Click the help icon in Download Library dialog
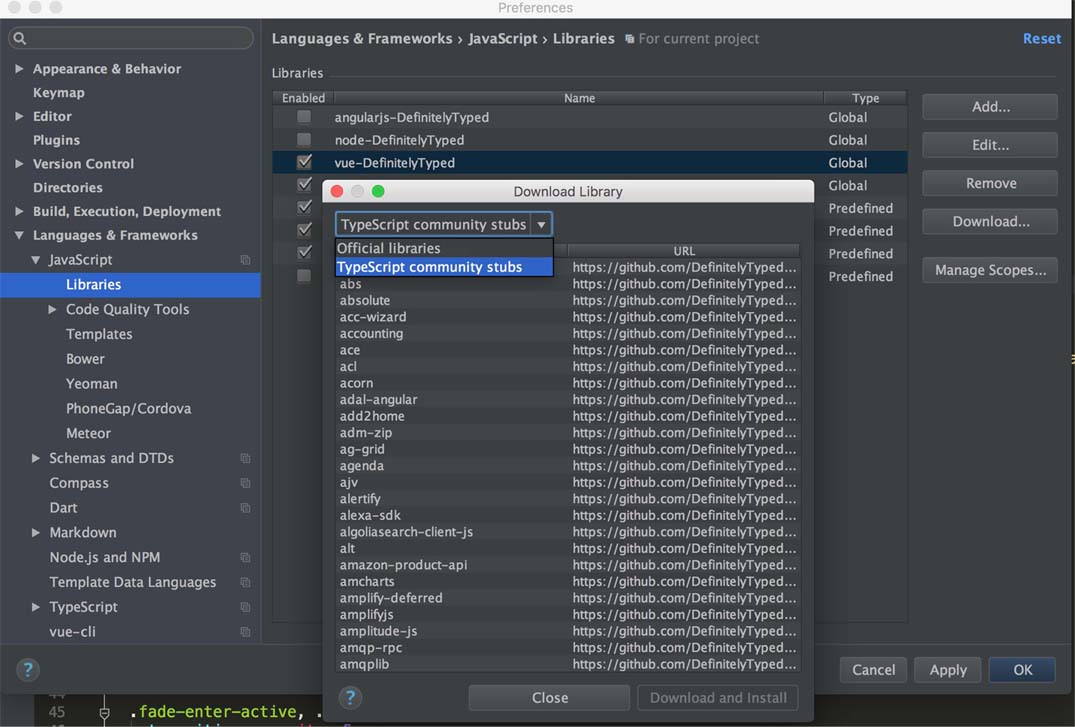The image size is (1075, 727). coord(350,698)
